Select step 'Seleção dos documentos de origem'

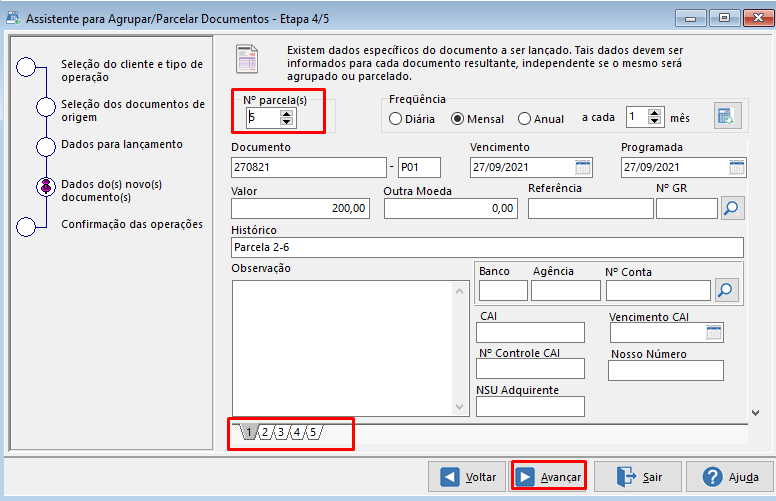point(133,111)
